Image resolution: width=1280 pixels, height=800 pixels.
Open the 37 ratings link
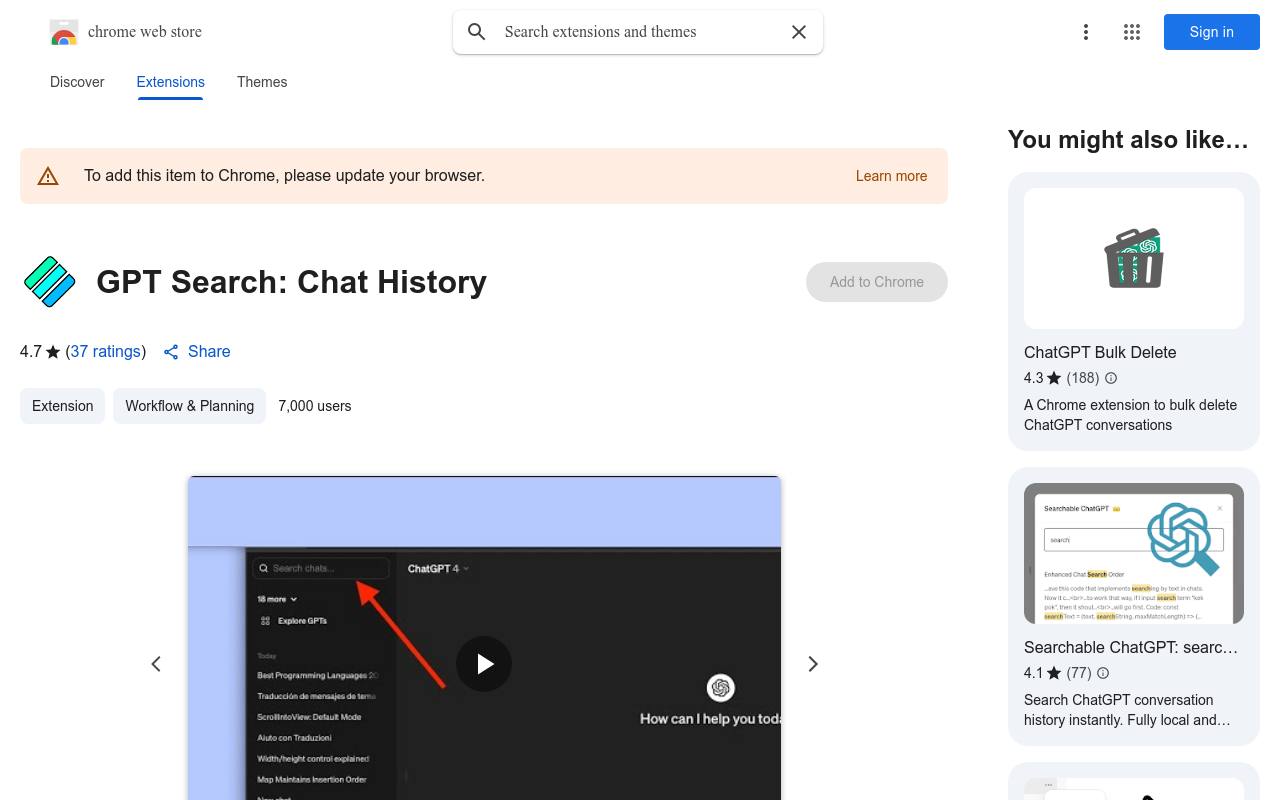(x=105, y=352)
